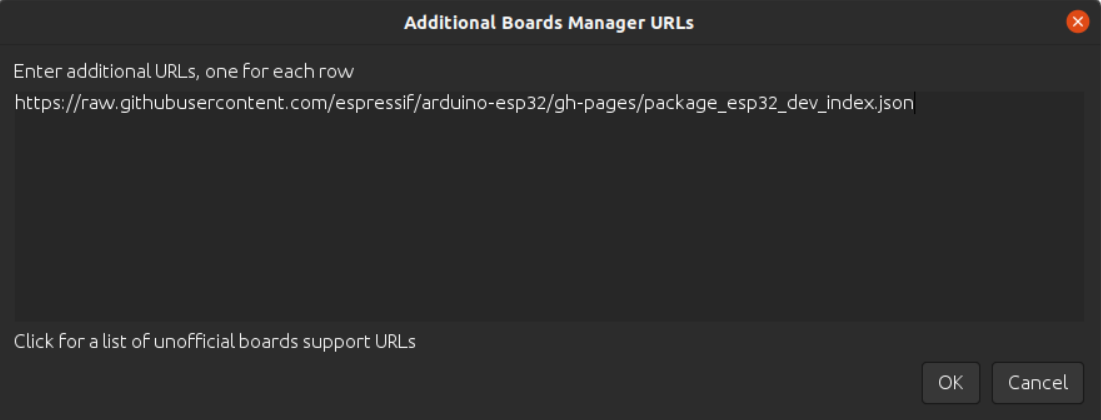Click the word "unofficial" in the bottom link
1101x420 pixels.
(x=195, y=342)
